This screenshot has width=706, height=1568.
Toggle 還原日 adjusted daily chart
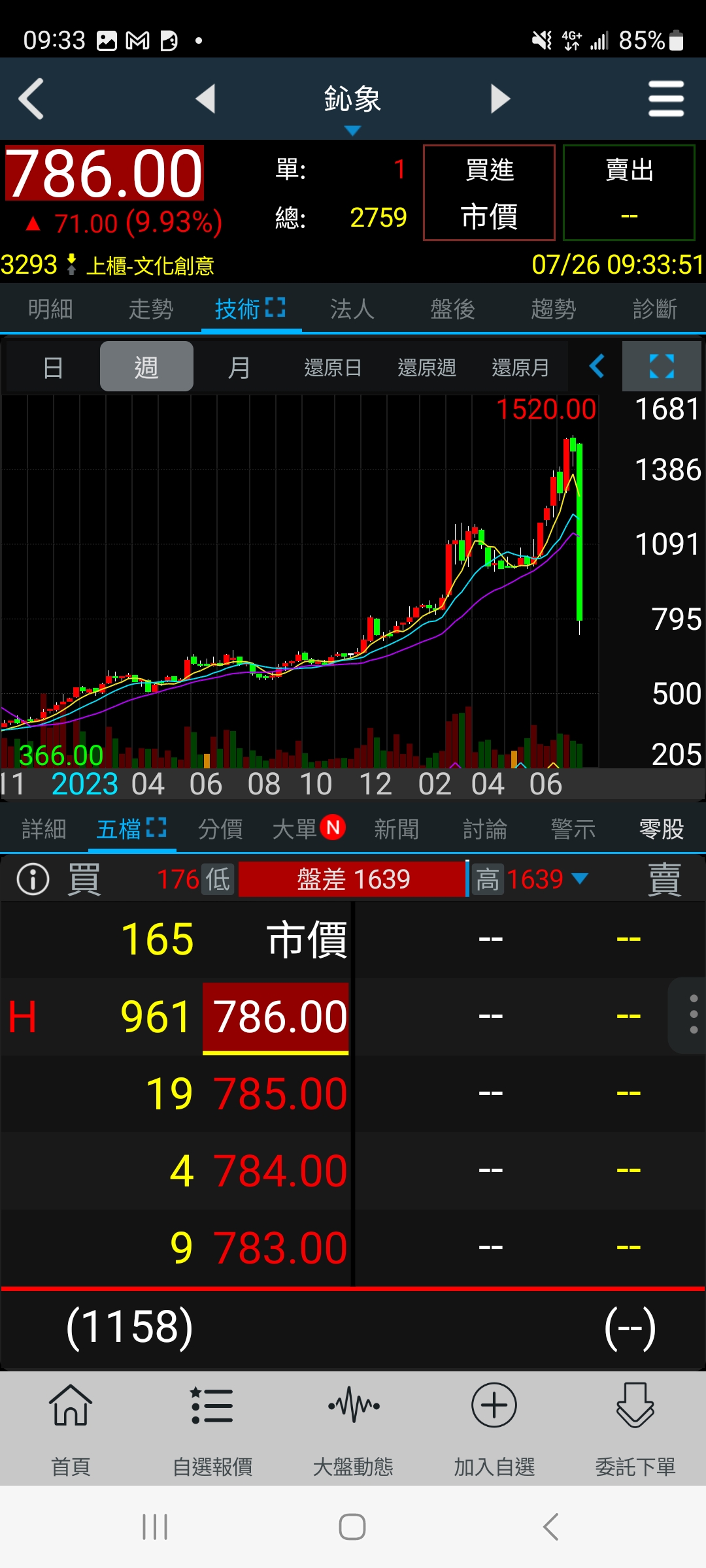[x=333, y=367]
